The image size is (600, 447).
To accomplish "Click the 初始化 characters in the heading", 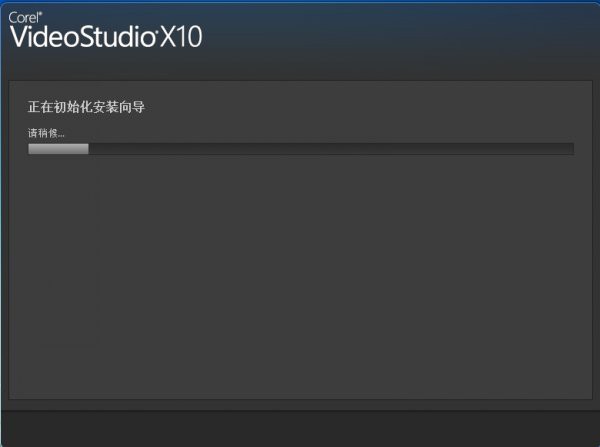I will point(73,107).
